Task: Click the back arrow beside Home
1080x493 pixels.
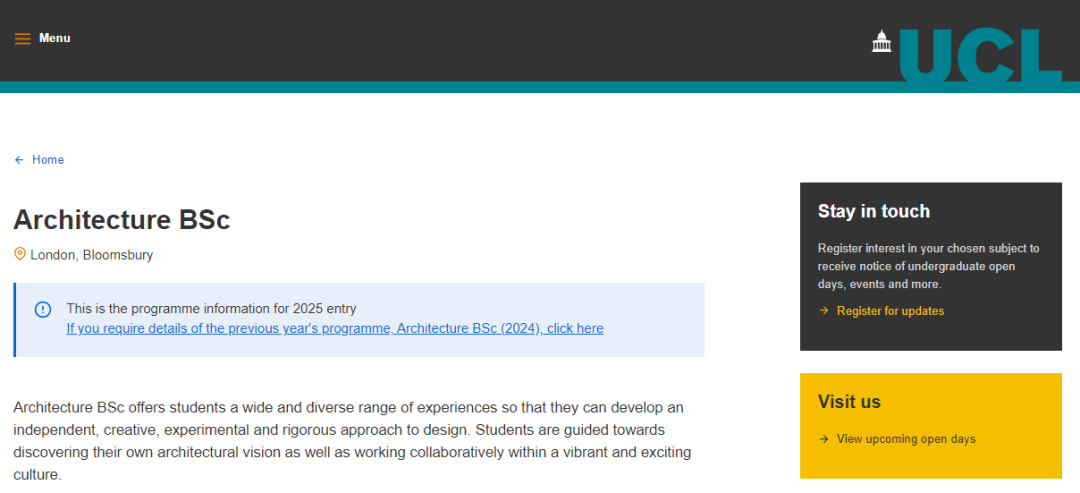Action: pos(19,160)
